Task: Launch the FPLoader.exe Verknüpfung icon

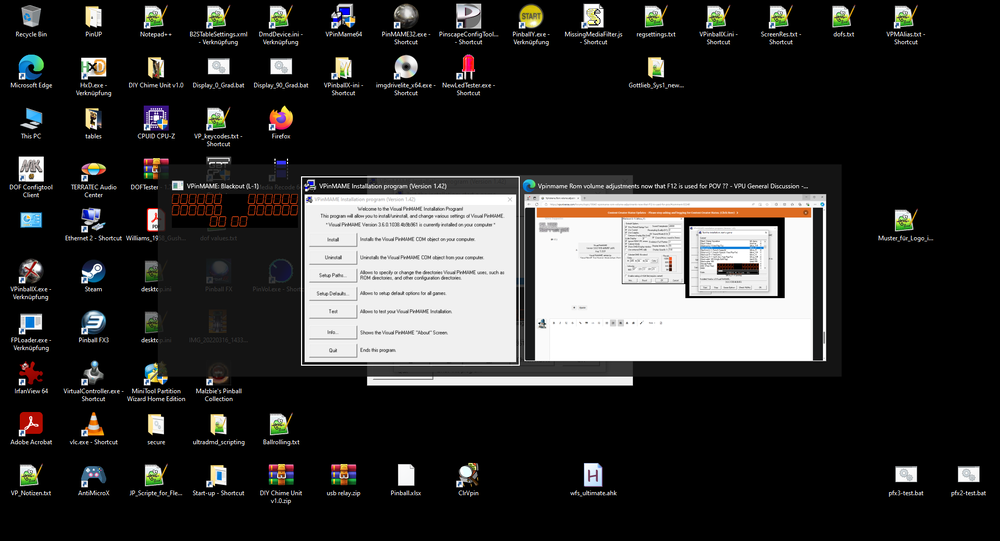Action: point(31,323)
